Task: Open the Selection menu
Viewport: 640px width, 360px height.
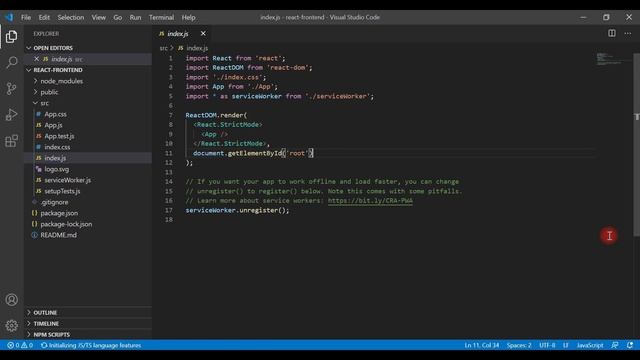Action: point(71,17)
